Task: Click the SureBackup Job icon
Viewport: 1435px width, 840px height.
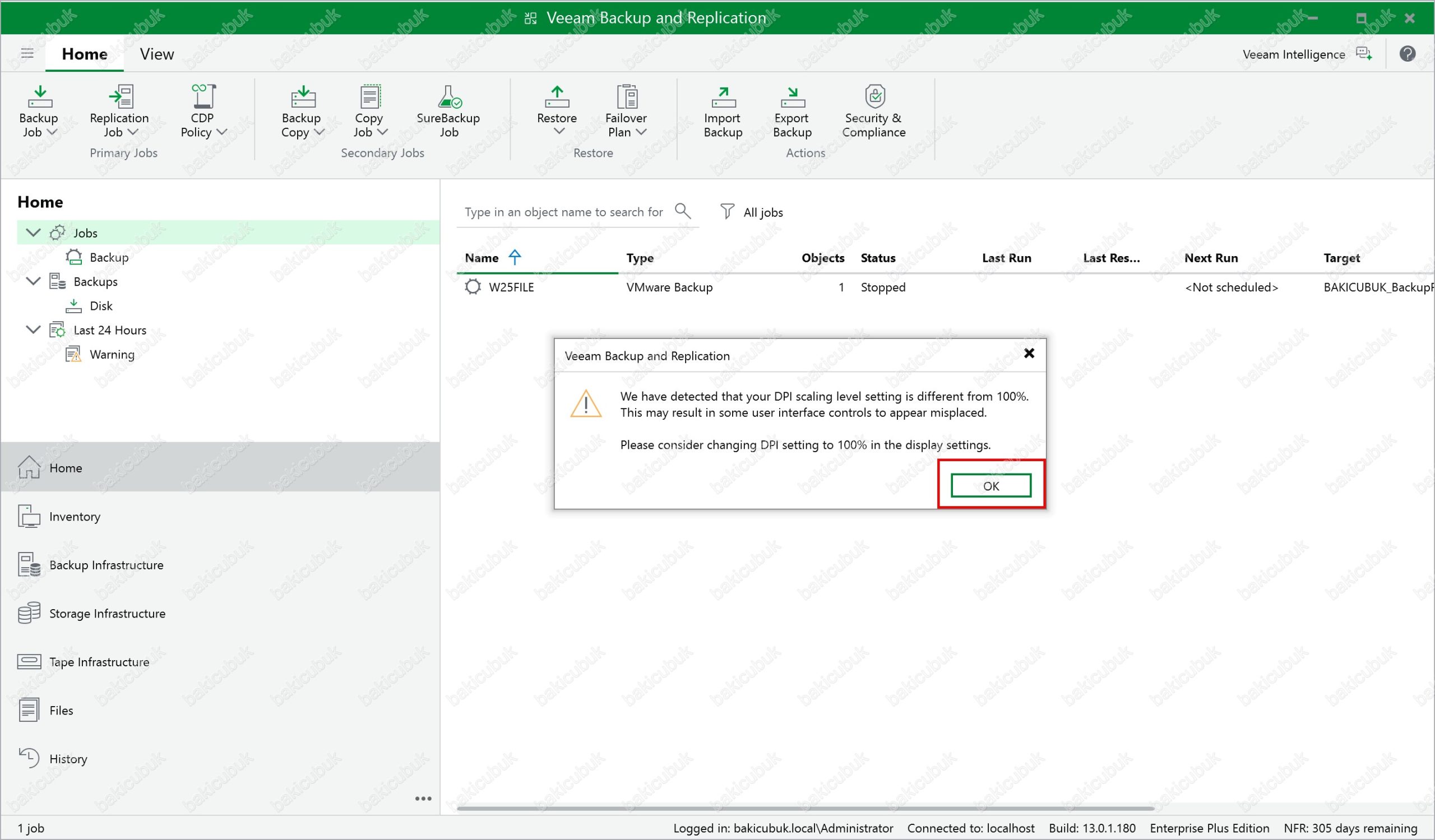Action: pyautogui.click(x=449, y=98)
